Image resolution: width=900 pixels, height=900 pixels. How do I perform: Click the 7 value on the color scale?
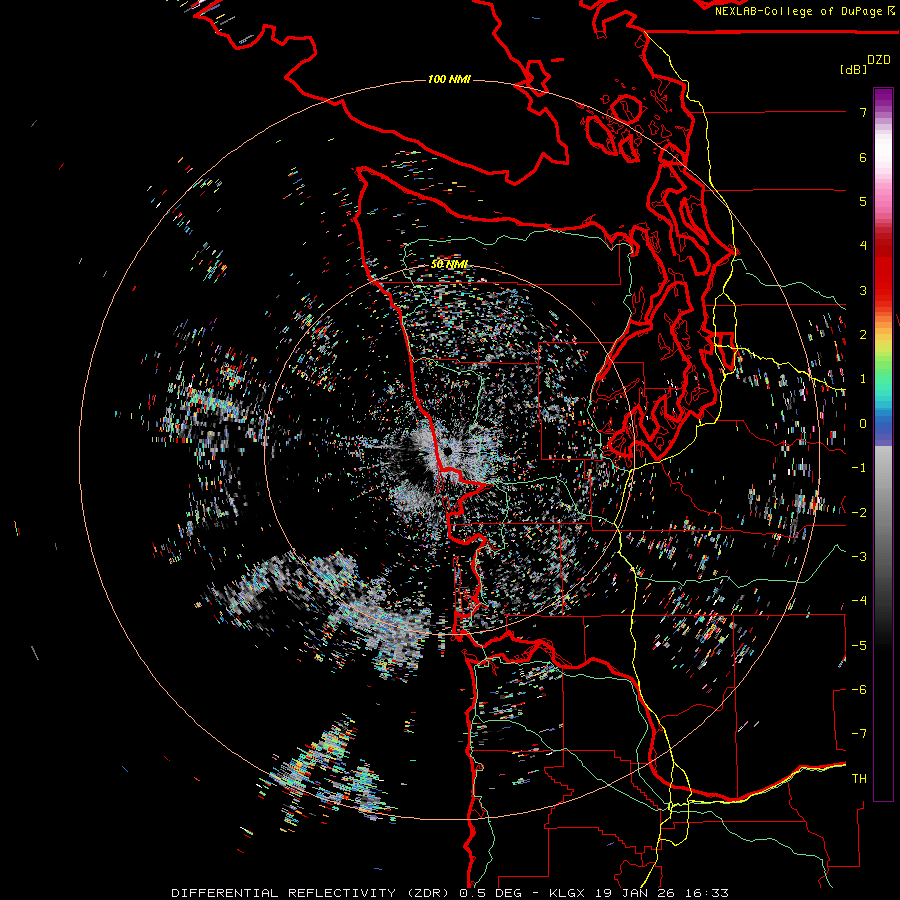coord(863,112)
